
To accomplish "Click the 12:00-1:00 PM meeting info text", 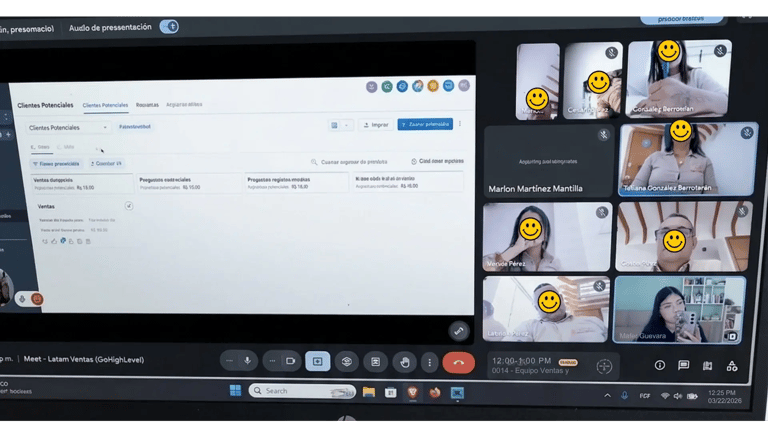I will 522,360.
